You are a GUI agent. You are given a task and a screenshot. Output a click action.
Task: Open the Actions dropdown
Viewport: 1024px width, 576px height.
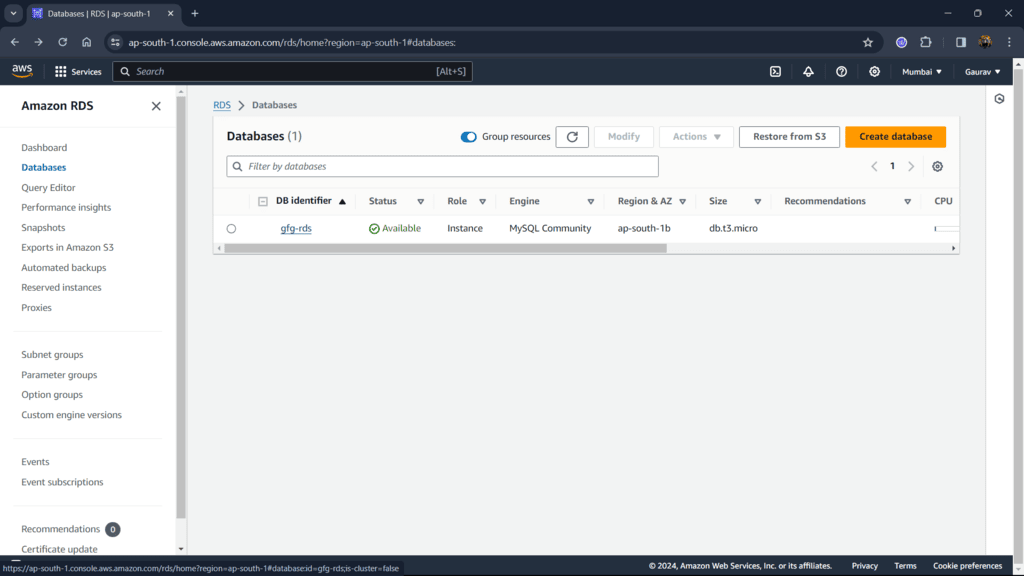pos(696,136)
